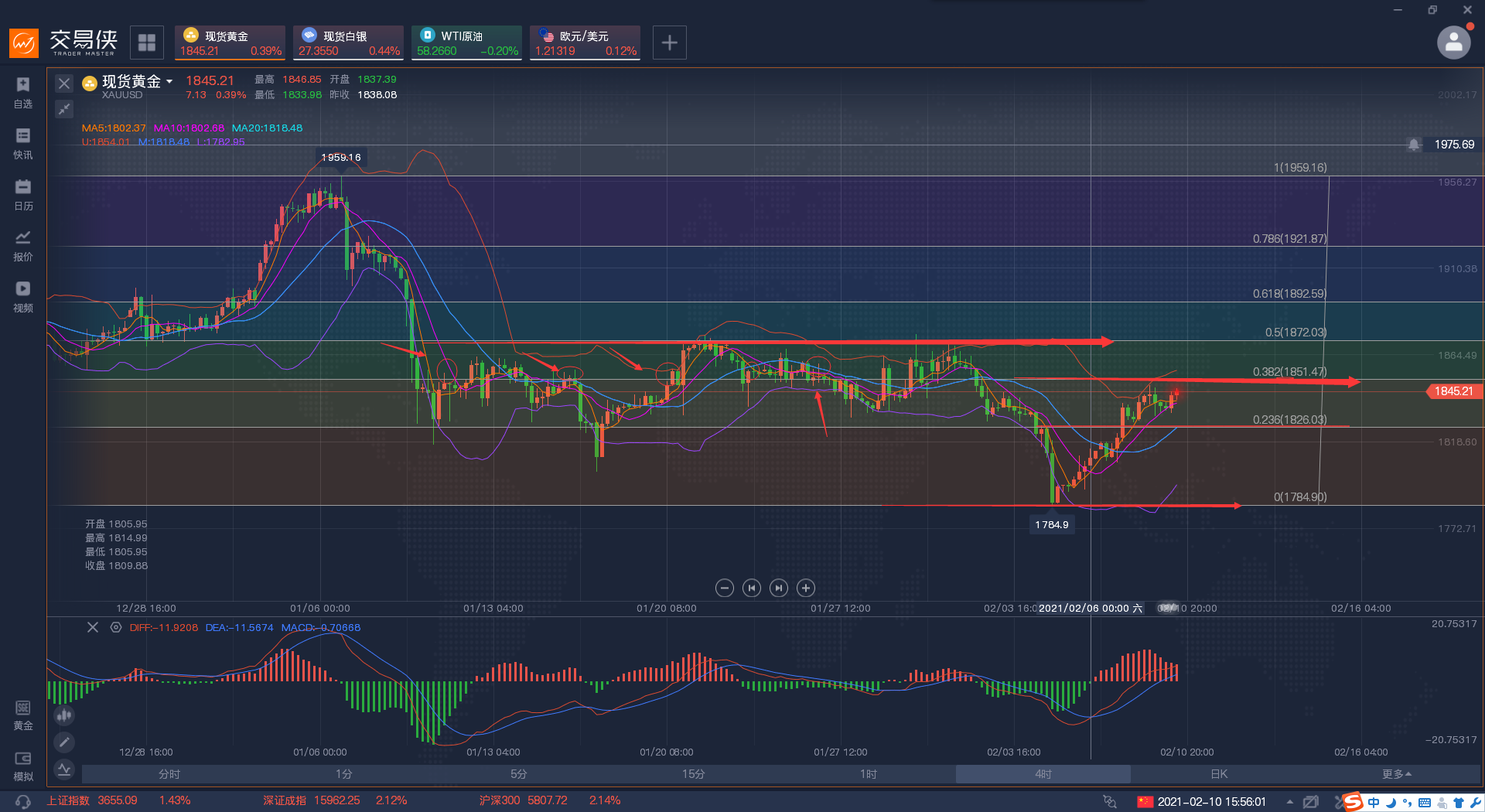Image resolution: width=1485 pixels, height=812 pixels.
Task: Open the 黄金 gold sidebar icon
Action: 23,715
